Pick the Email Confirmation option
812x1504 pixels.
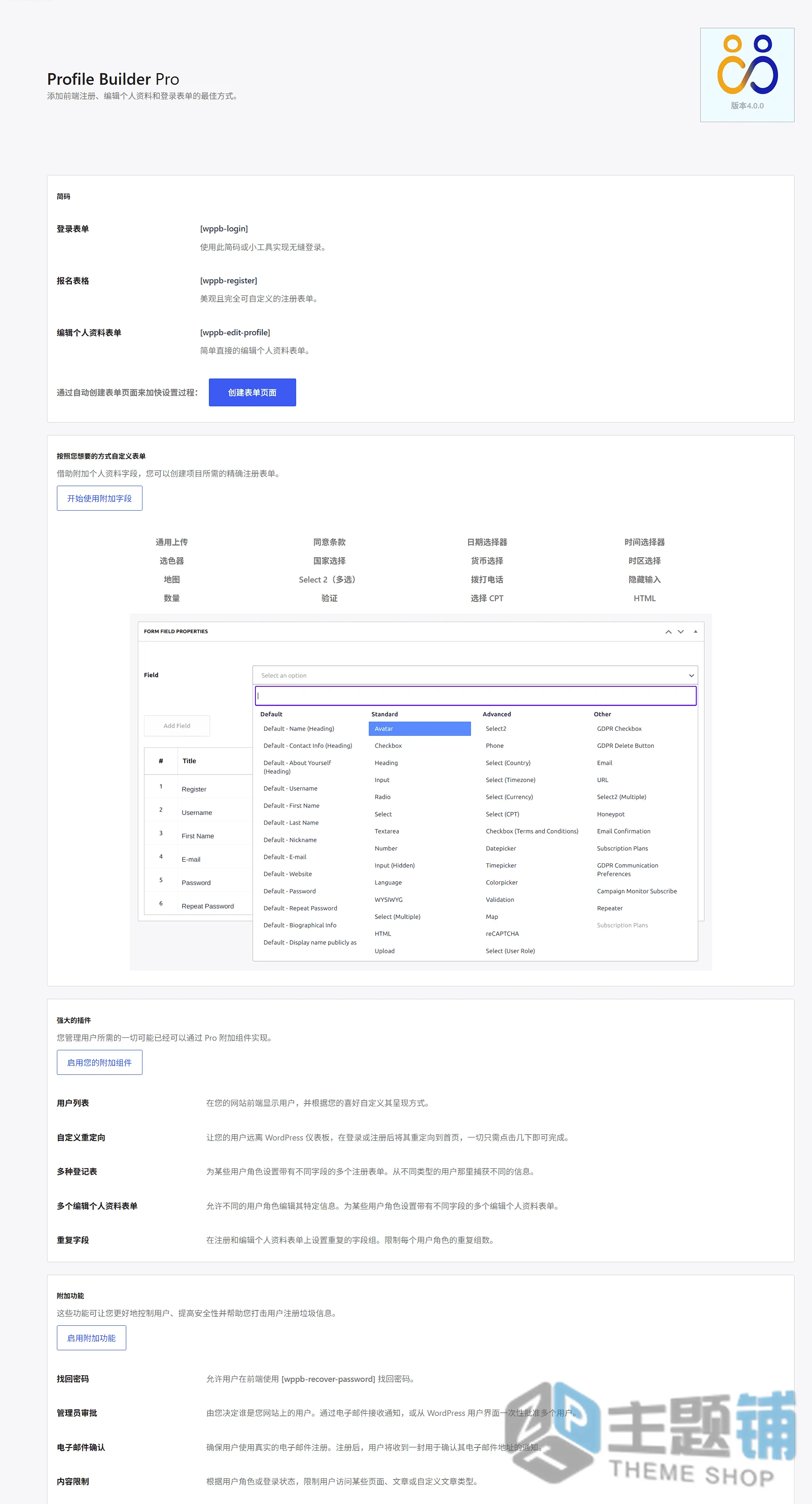623,831
